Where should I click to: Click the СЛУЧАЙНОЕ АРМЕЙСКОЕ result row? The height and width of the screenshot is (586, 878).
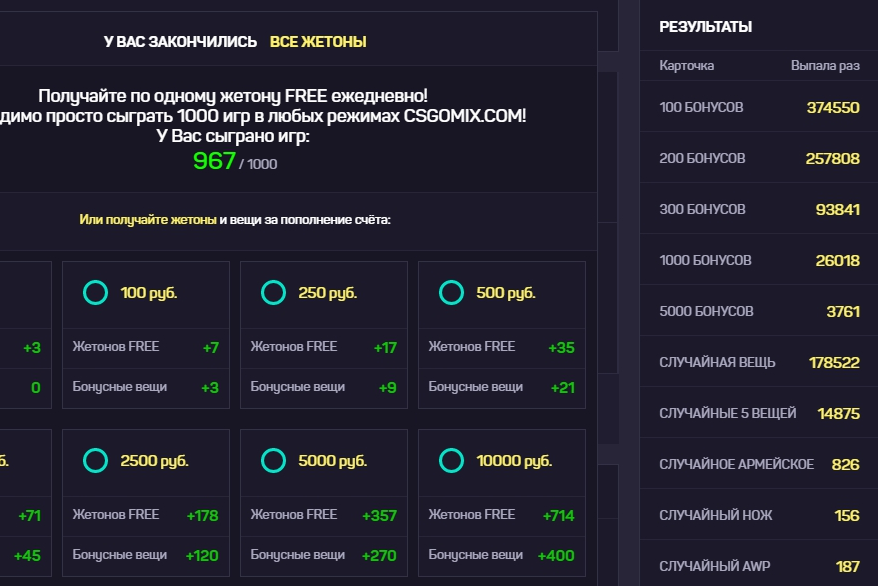click(x=759, y=464)
